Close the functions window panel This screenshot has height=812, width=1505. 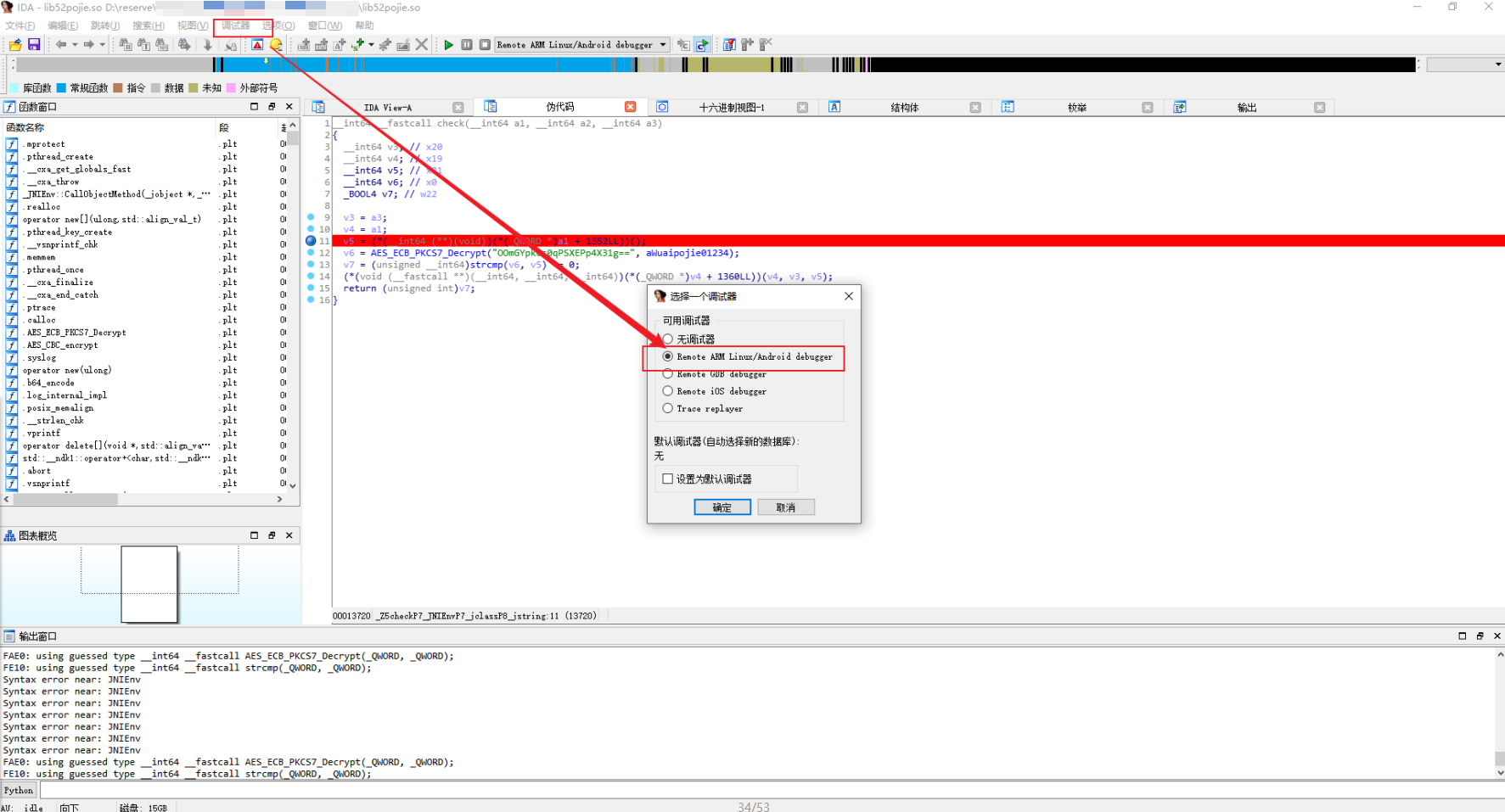click(289, 107)
